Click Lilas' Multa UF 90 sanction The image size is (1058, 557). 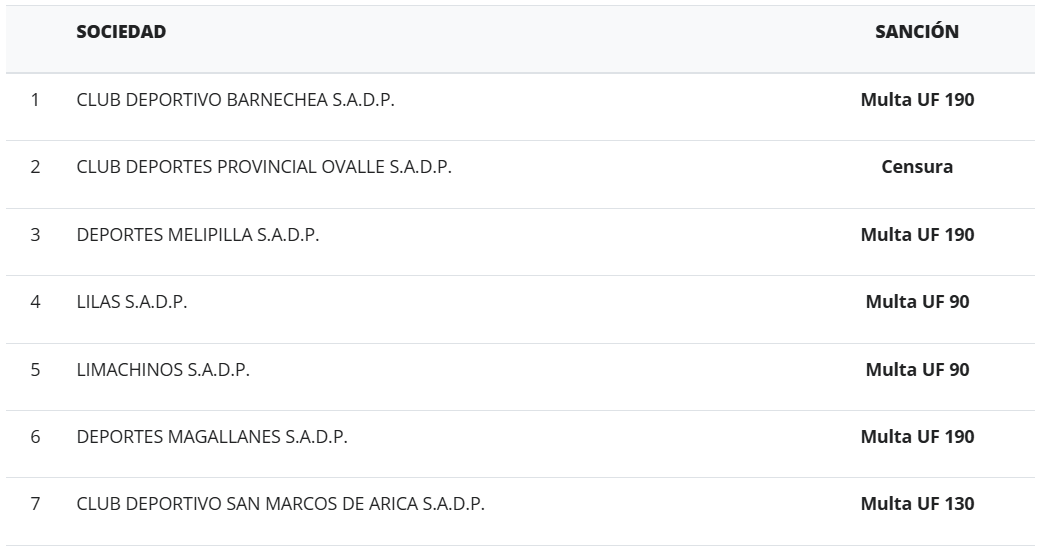[917, 302]
